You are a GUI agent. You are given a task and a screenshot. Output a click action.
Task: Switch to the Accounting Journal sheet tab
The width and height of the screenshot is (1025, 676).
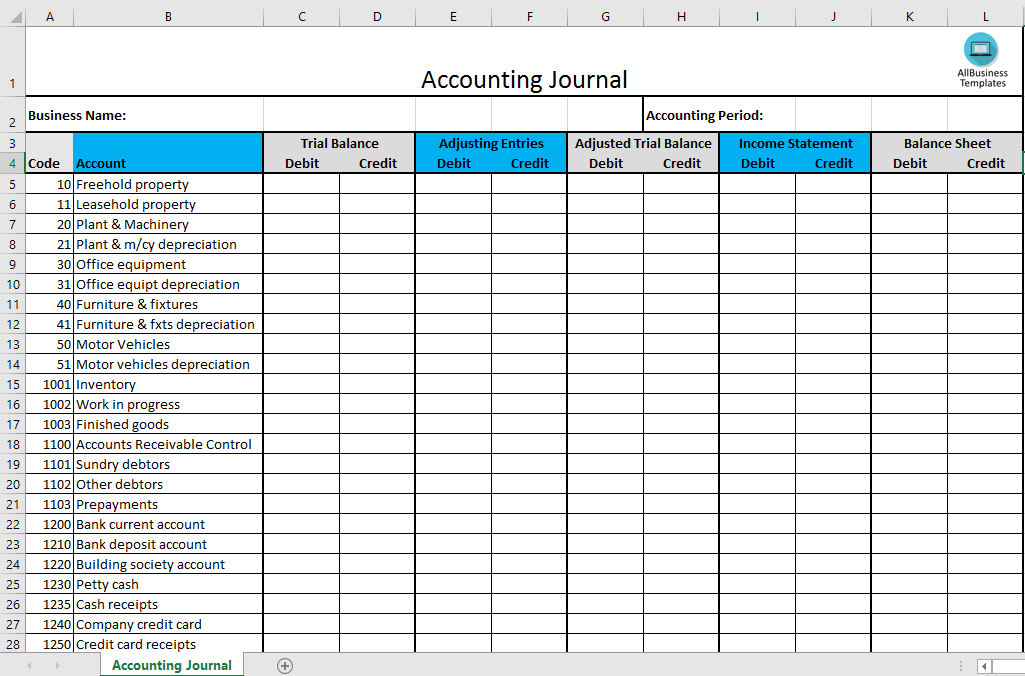tap(172, 666)
